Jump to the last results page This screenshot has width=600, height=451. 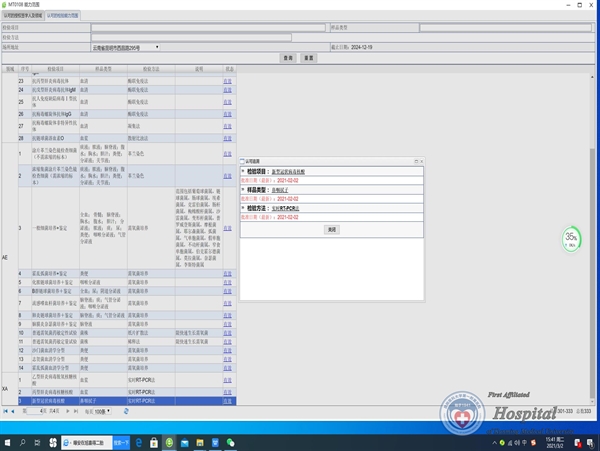pyautogui.click(x=76, y=411)
